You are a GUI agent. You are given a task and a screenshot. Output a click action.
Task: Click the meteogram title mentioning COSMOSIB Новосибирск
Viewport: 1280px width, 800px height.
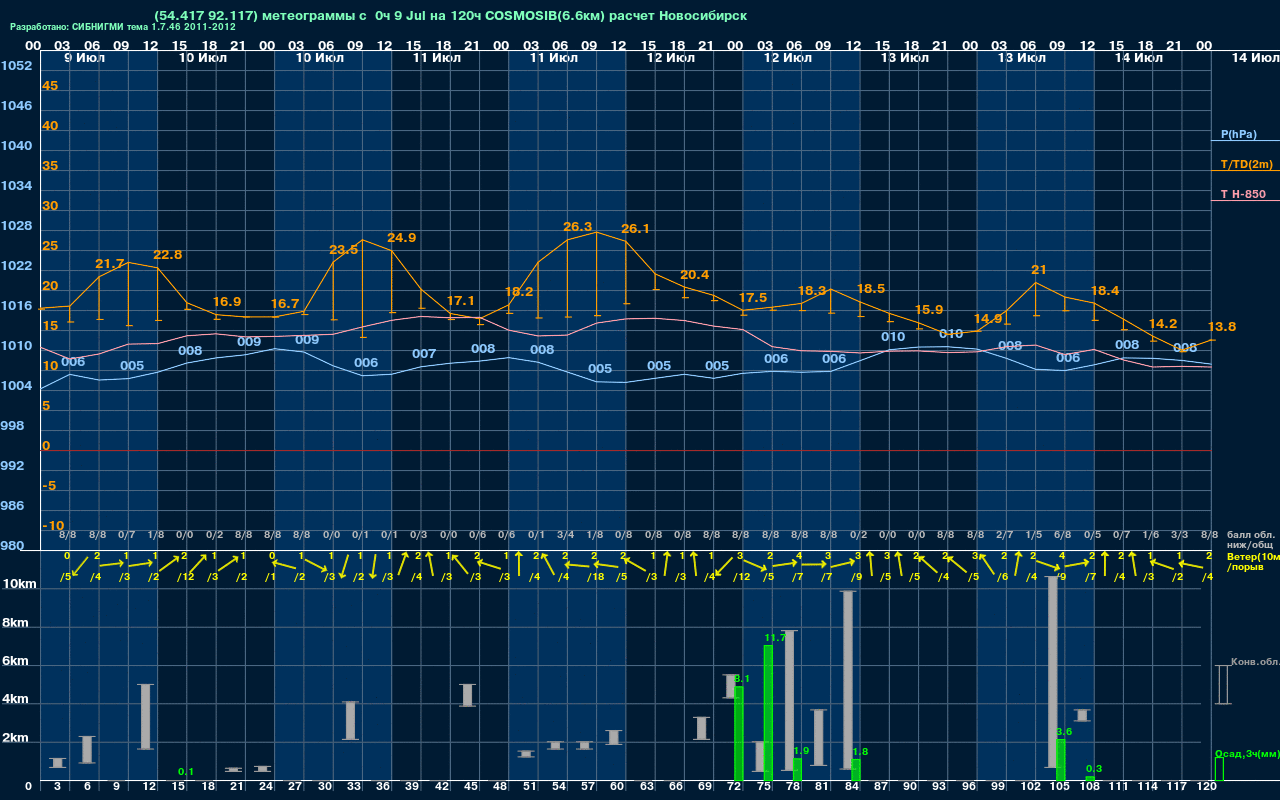tap(450, 16)
